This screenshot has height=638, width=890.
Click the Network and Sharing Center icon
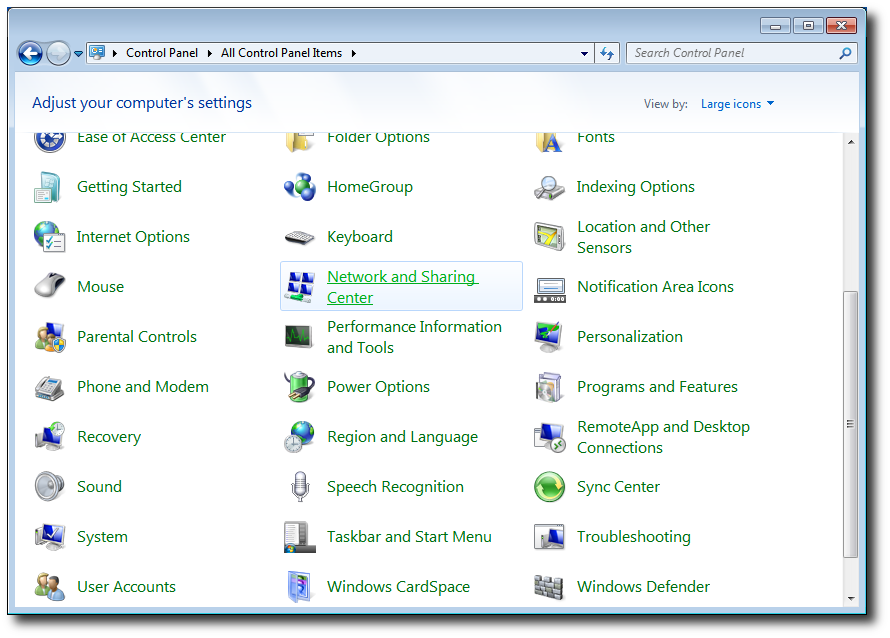tap(300, 287)
